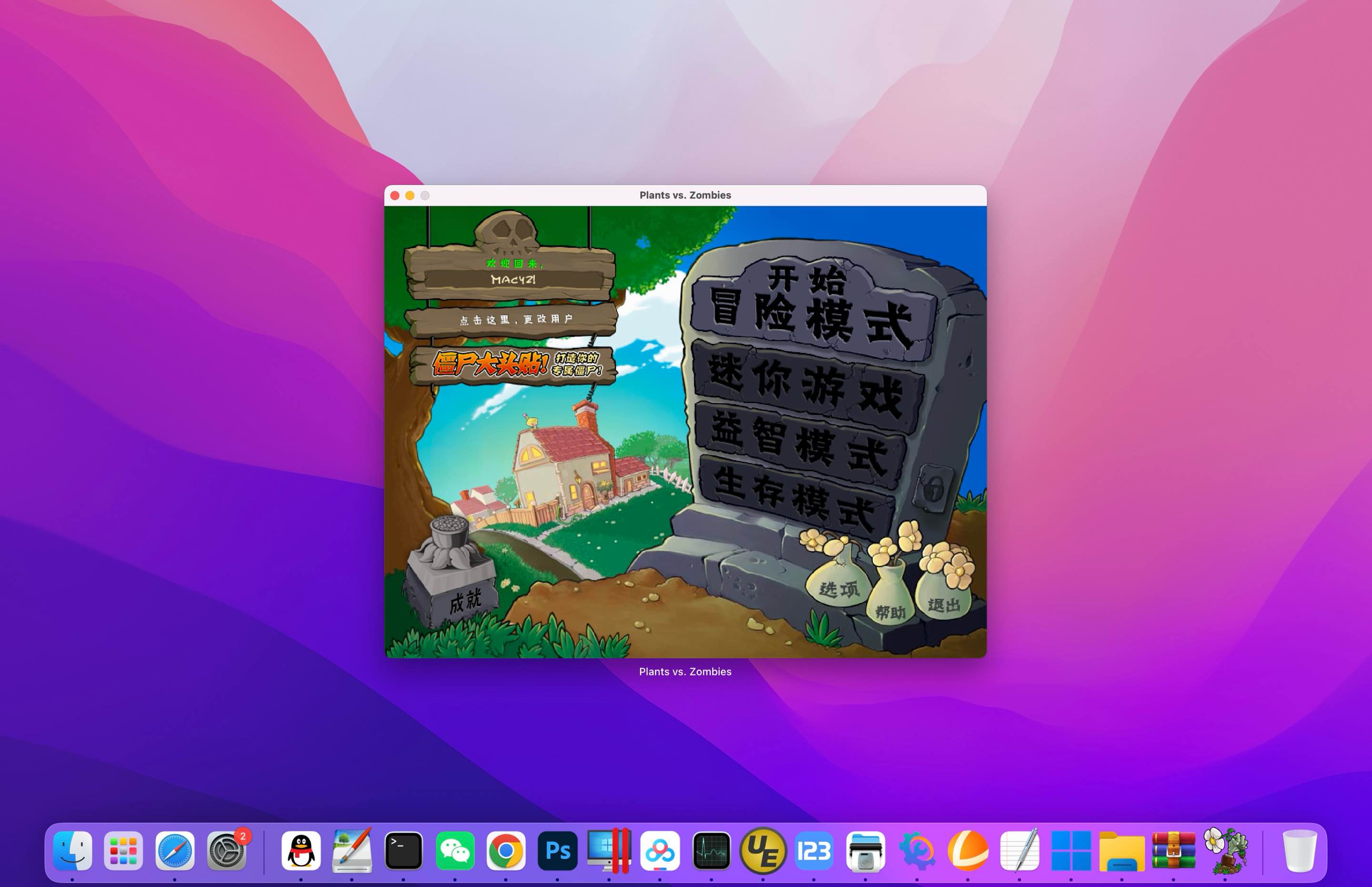Open Finder from the dock
Screen dimensions: 1372x887
tap(72, 851)
